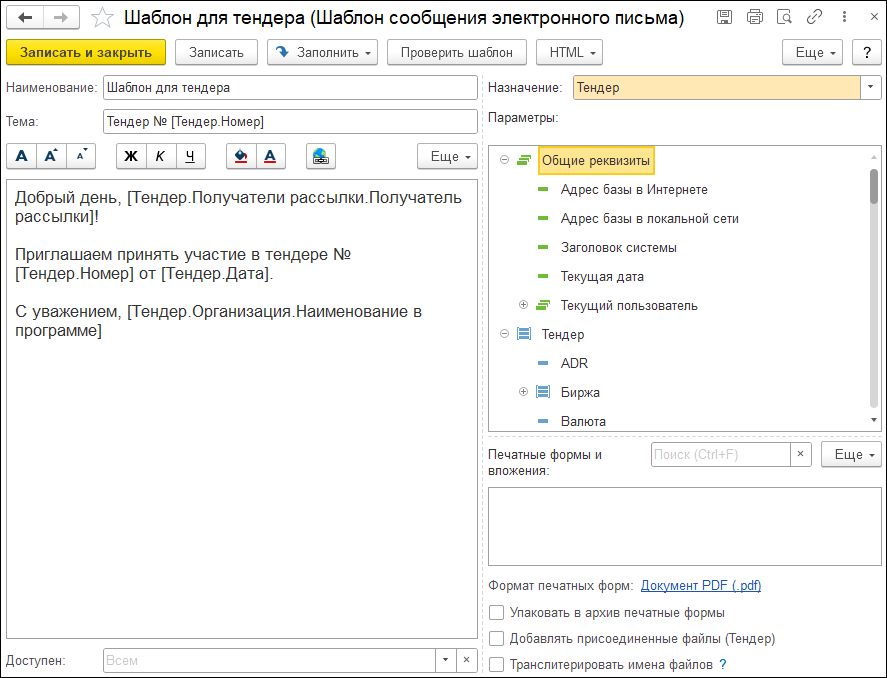Select the Валюта parameter row
Viewport: 887px width, 678px height.
583,421
